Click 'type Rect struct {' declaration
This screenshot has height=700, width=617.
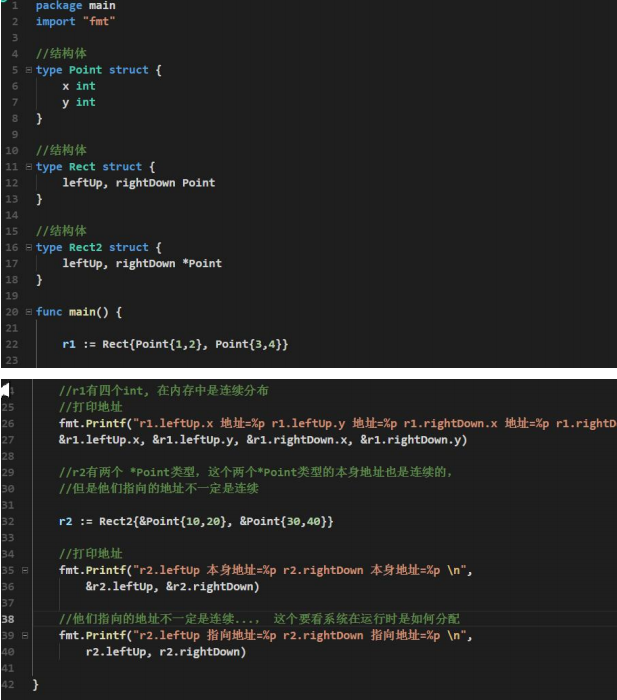tap(96, 167)
